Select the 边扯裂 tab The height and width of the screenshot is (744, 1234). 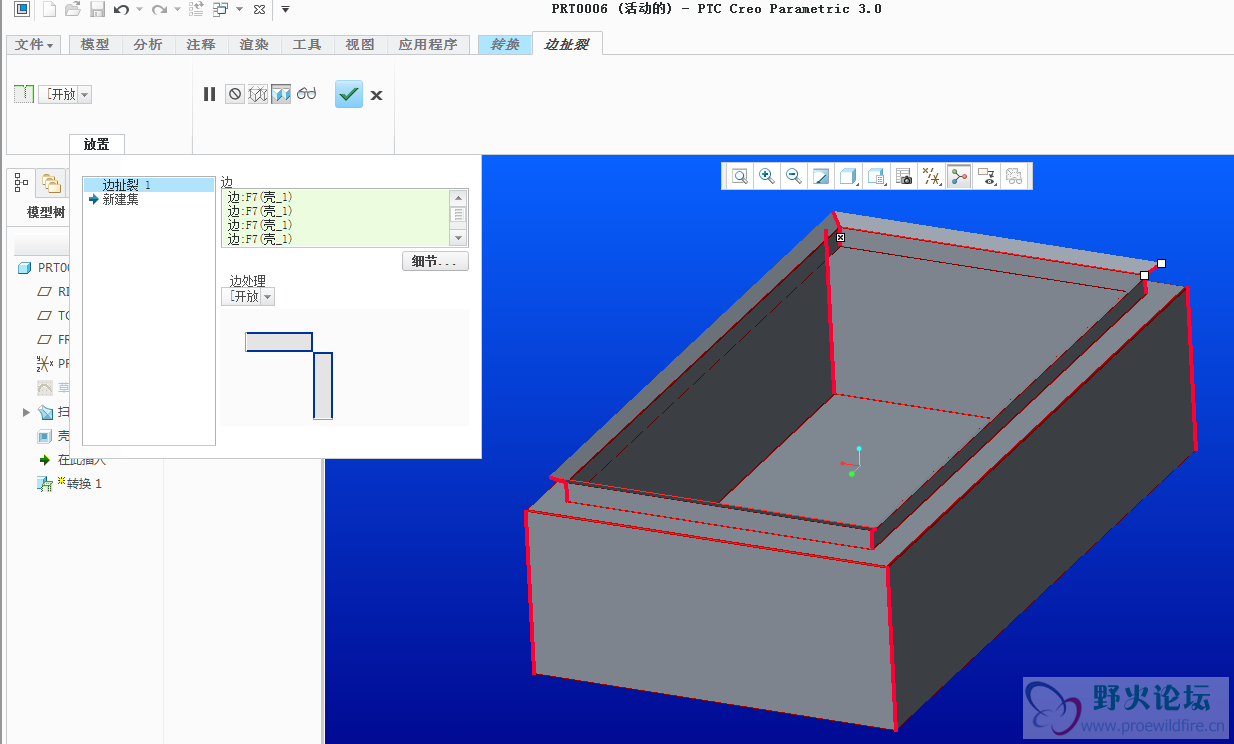pyautogui.click(x=567, y=44)
